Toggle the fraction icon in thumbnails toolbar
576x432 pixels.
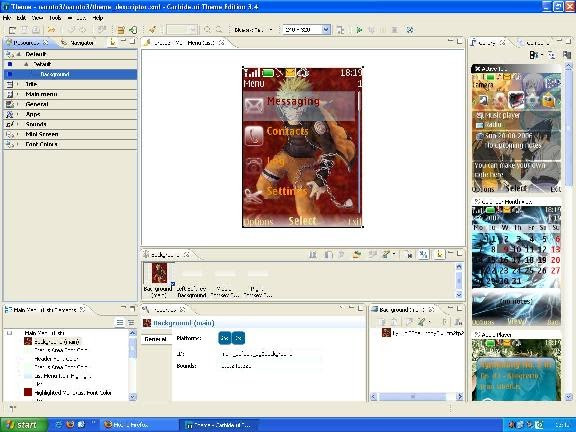click(423, 255)
